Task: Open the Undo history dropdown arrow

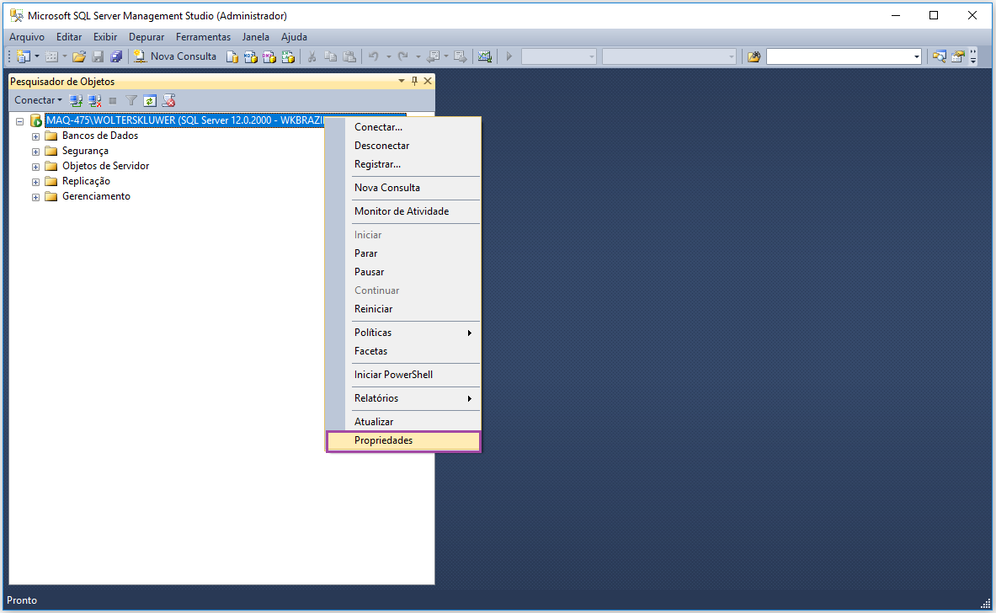Action: pyautogui.click(x=388, y=57)
